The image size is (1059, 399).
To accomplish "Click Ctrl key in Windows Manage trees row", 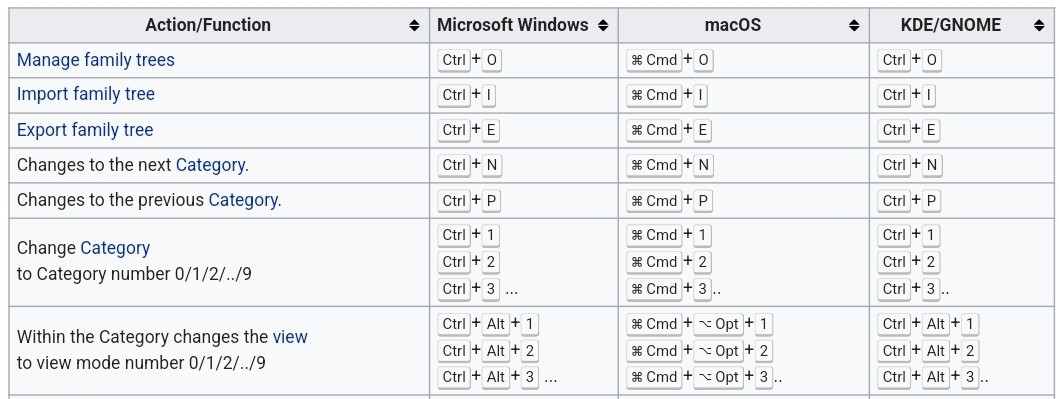I will 454,60.
